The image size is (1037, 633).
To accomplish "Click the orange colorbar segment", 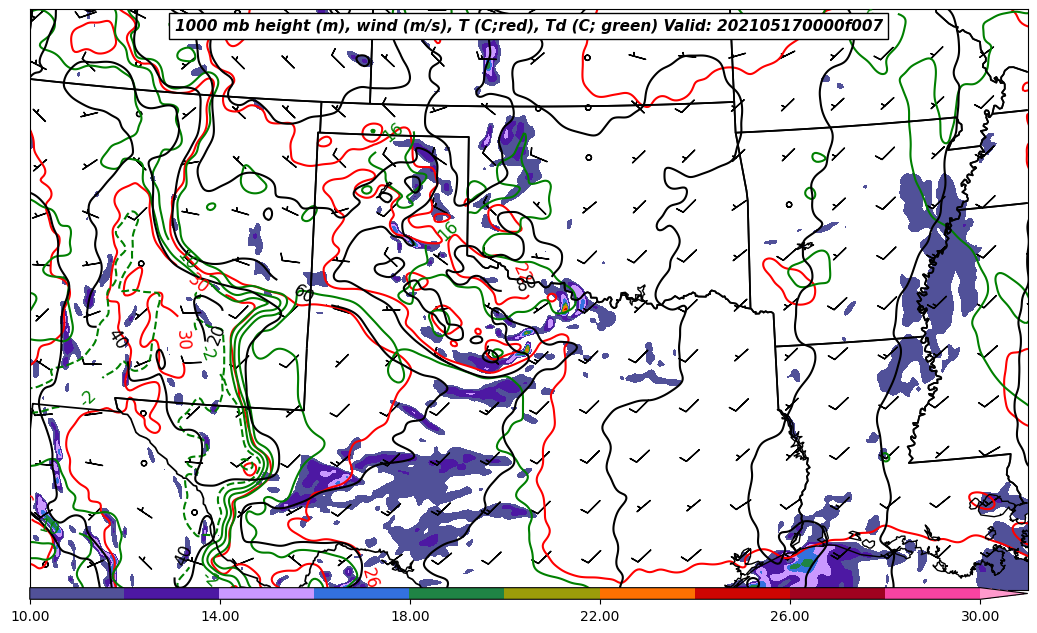I will (647, 593).
